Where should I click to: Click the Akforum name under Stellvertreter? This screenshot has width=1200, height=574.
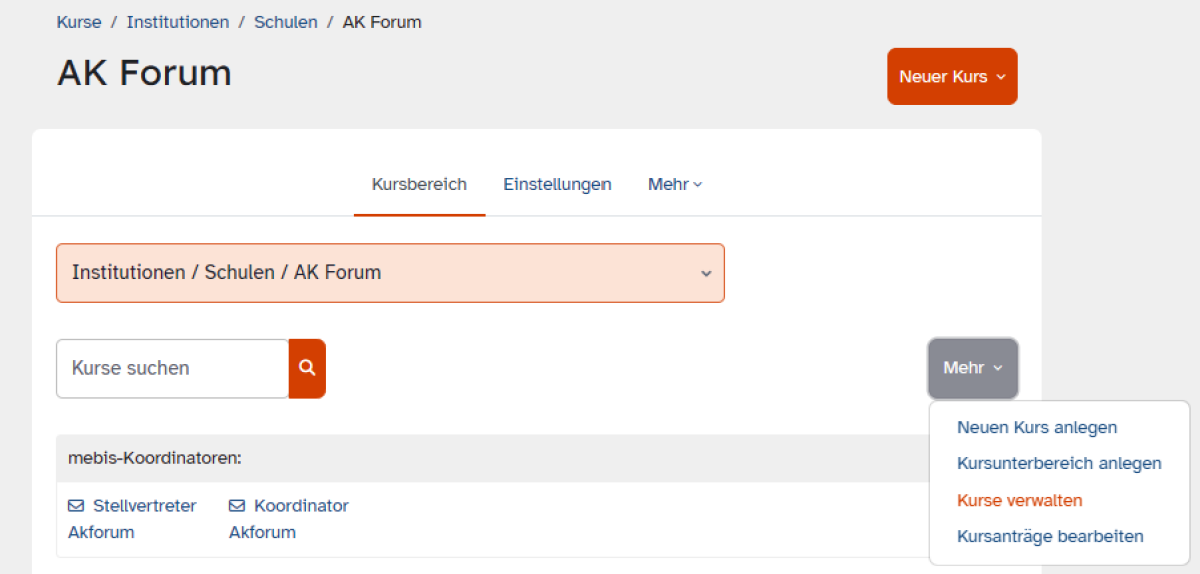101,532
